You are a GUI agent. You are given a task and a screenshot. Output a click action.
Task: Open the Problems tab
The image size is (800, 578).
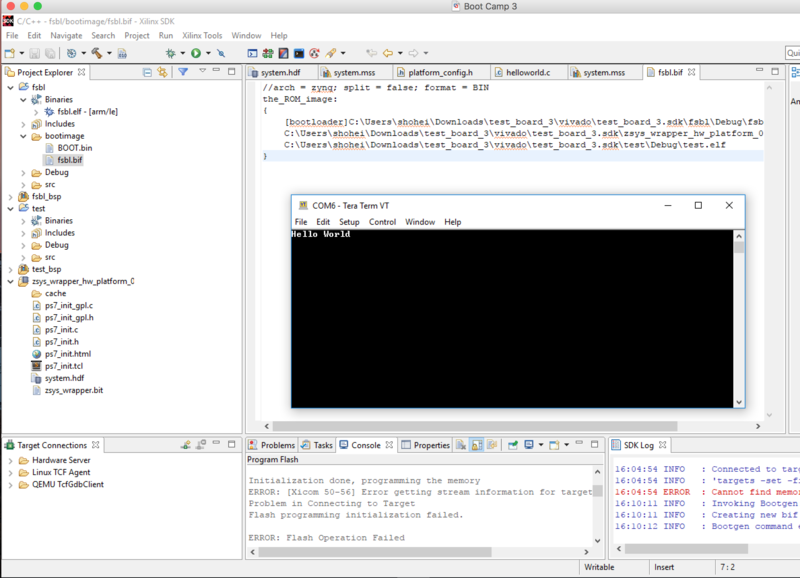tap(272, 445)
